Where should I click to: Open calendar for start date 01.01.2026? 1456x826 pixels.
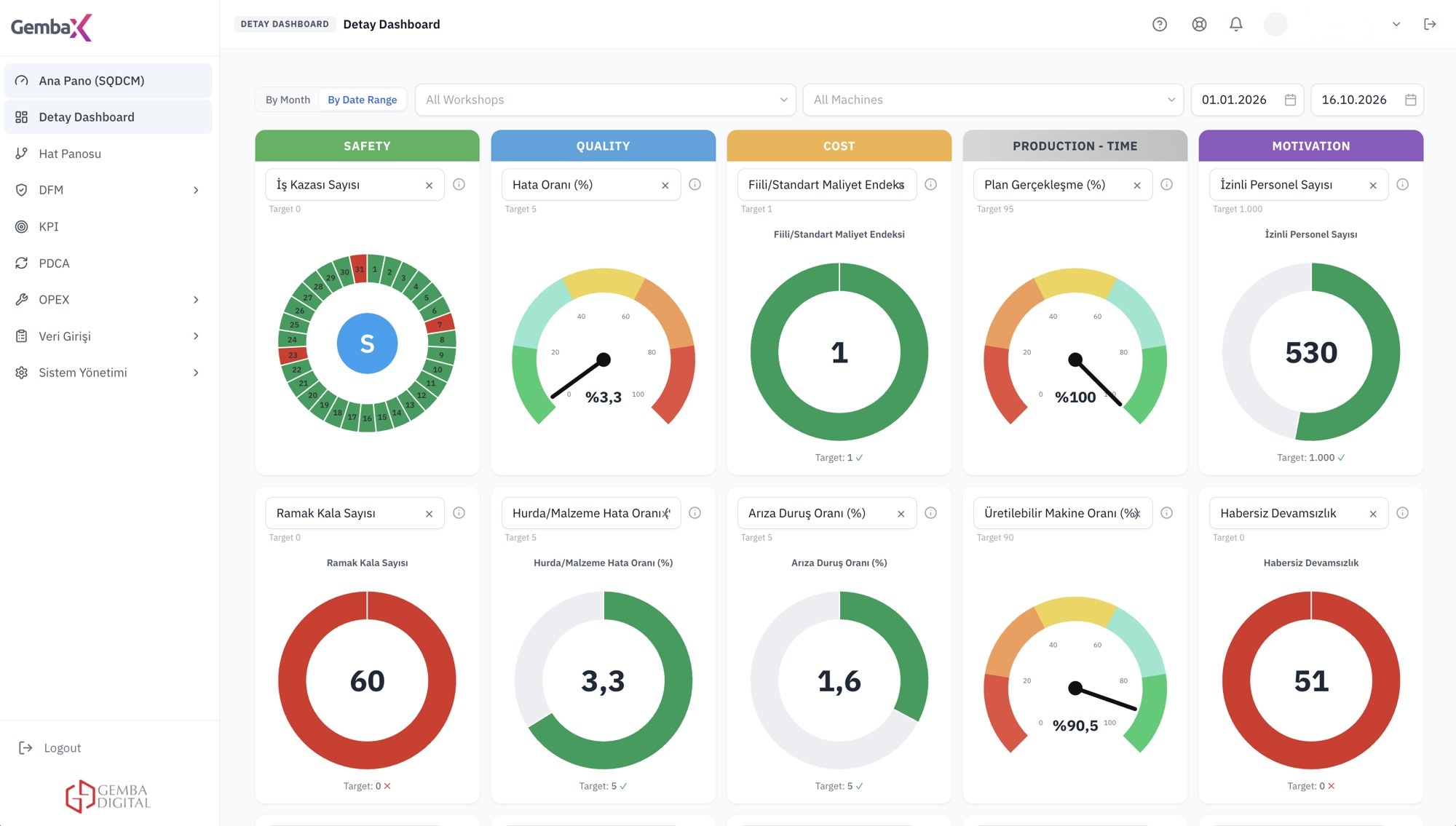click(1290, 100)
